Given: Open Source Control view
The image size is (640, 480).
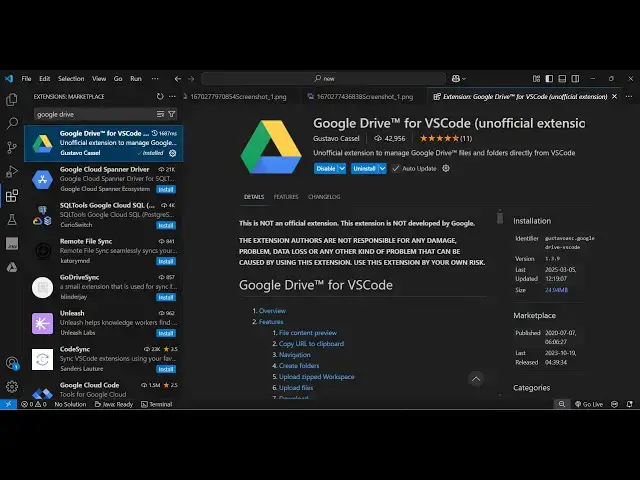Looking at the screenshot, I should [12, 147].
